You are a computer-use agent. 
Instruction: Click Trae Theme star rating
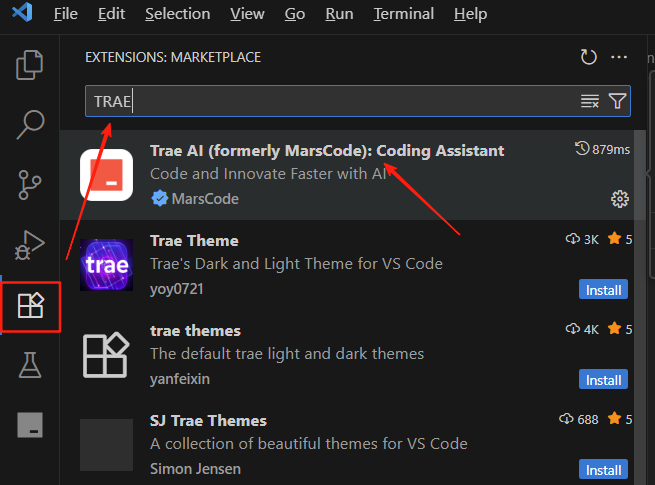coord(619,239)
